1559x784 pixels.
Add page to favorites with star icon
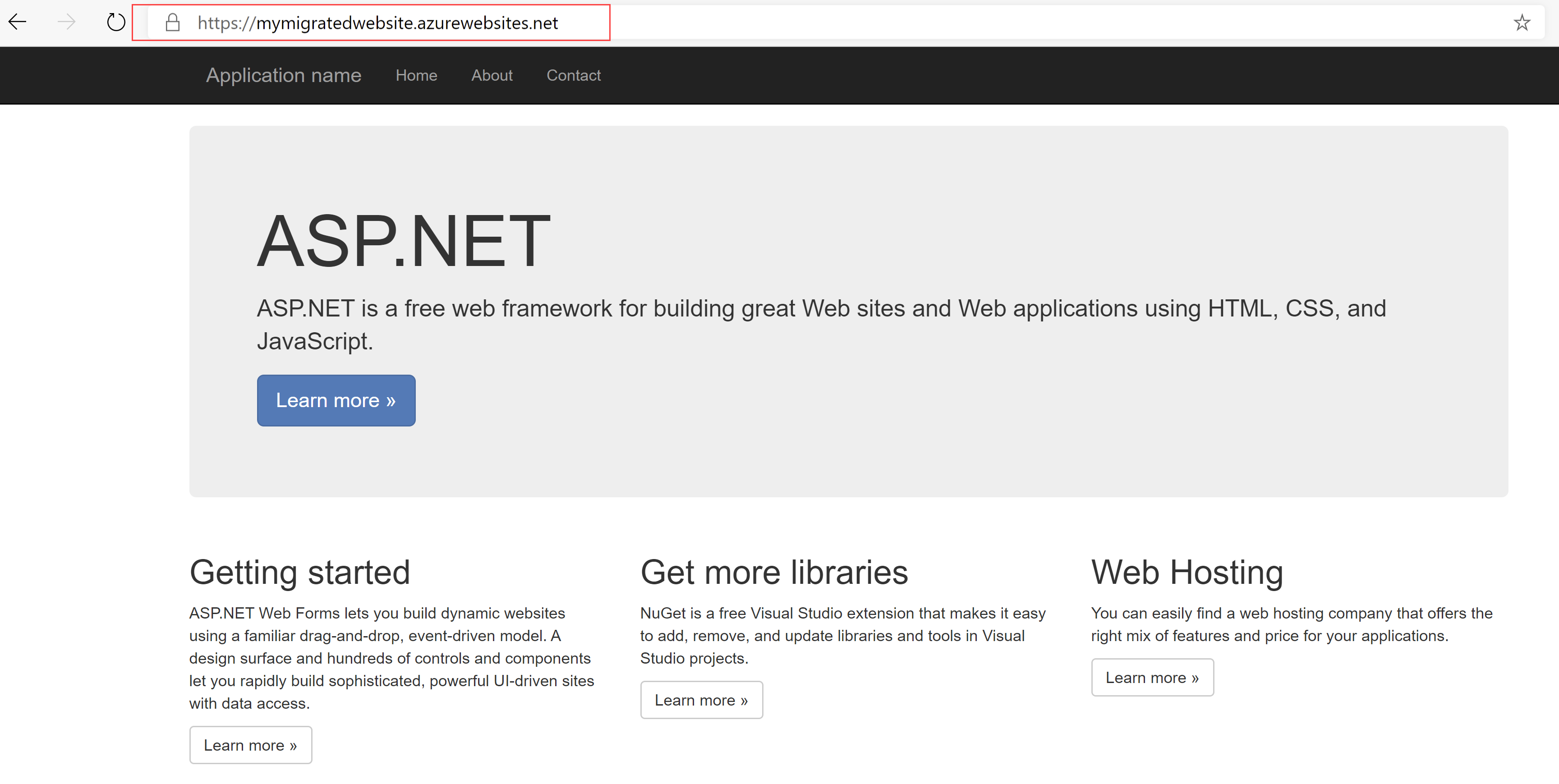(x=1522, y=23)
